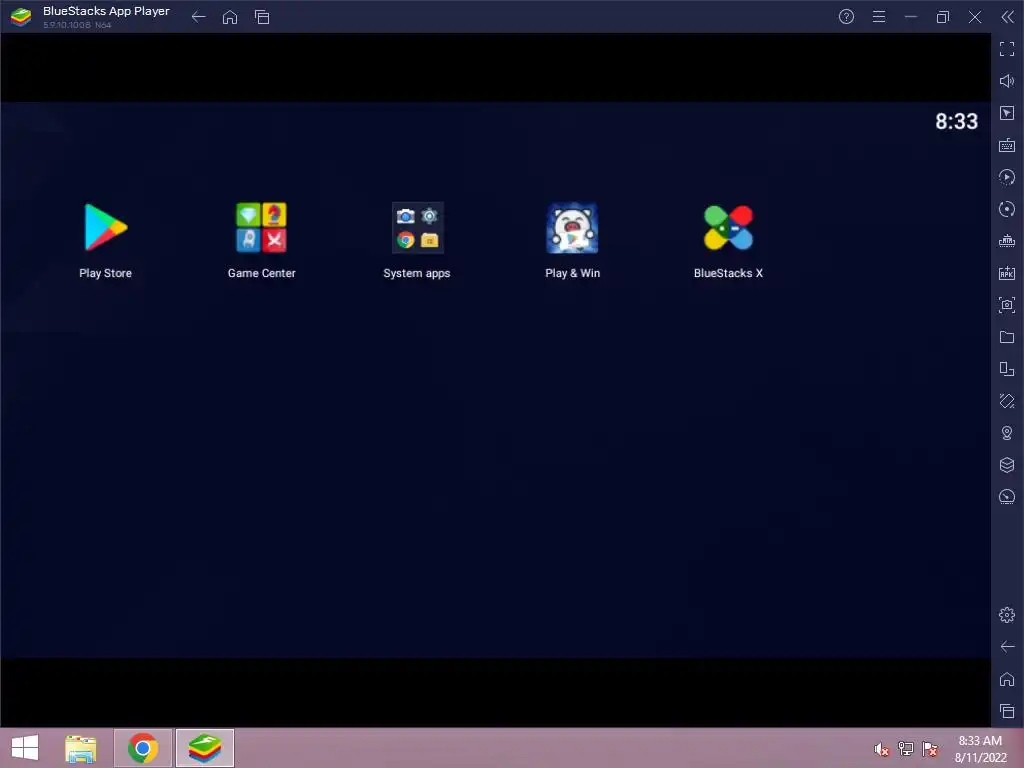Click the back arrow in title bar
The width and height of the screenshot is (1024, 768).
click(199, 17)
